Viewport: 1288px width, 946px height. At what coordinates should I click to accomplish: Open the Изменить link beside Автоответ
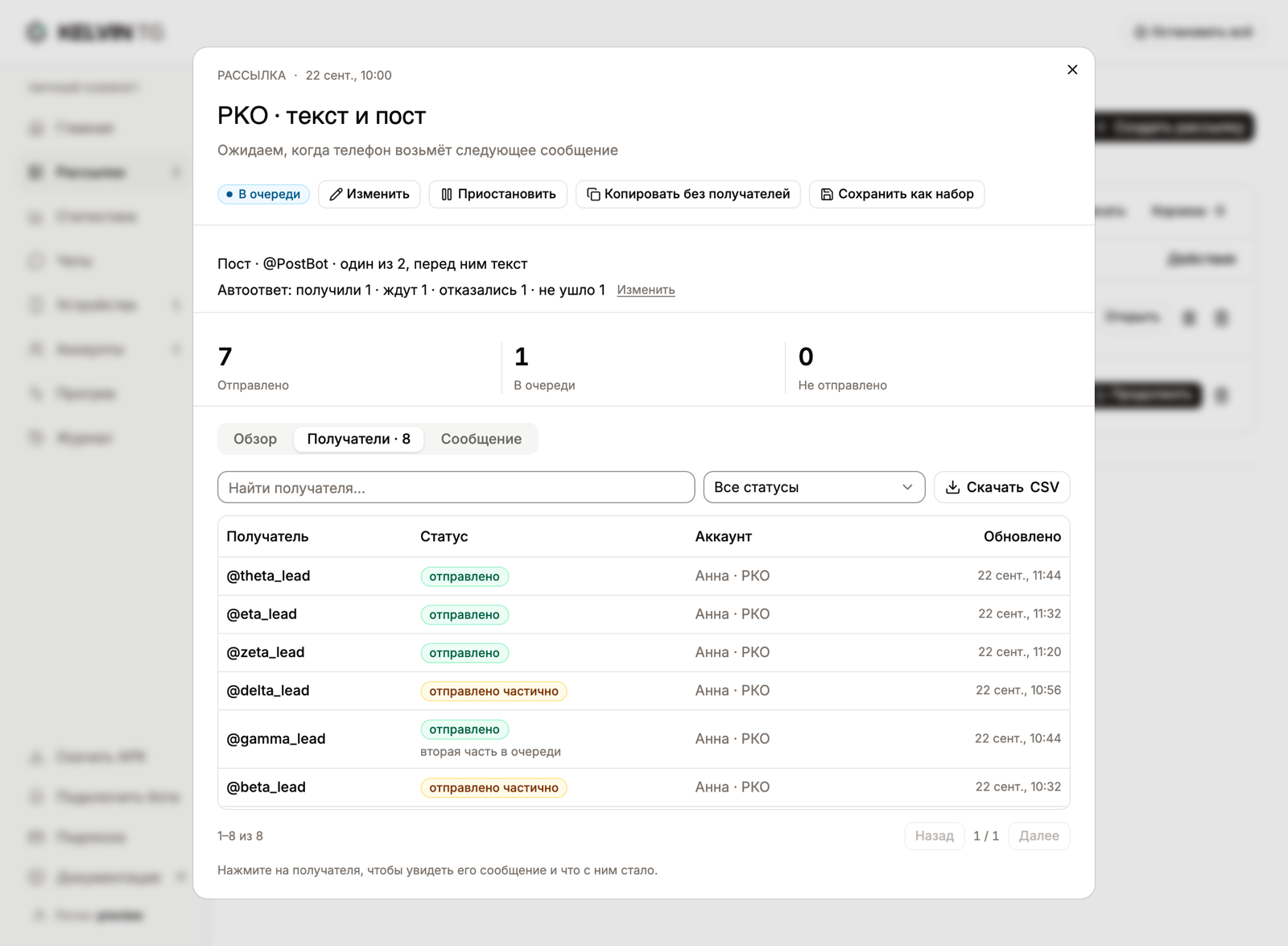point(646,290)
